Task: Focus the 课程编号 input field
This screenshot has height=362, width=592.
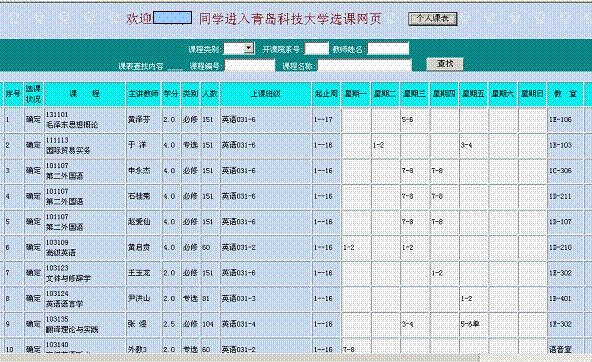Action: pyautogui.click(x=250, y=66)
